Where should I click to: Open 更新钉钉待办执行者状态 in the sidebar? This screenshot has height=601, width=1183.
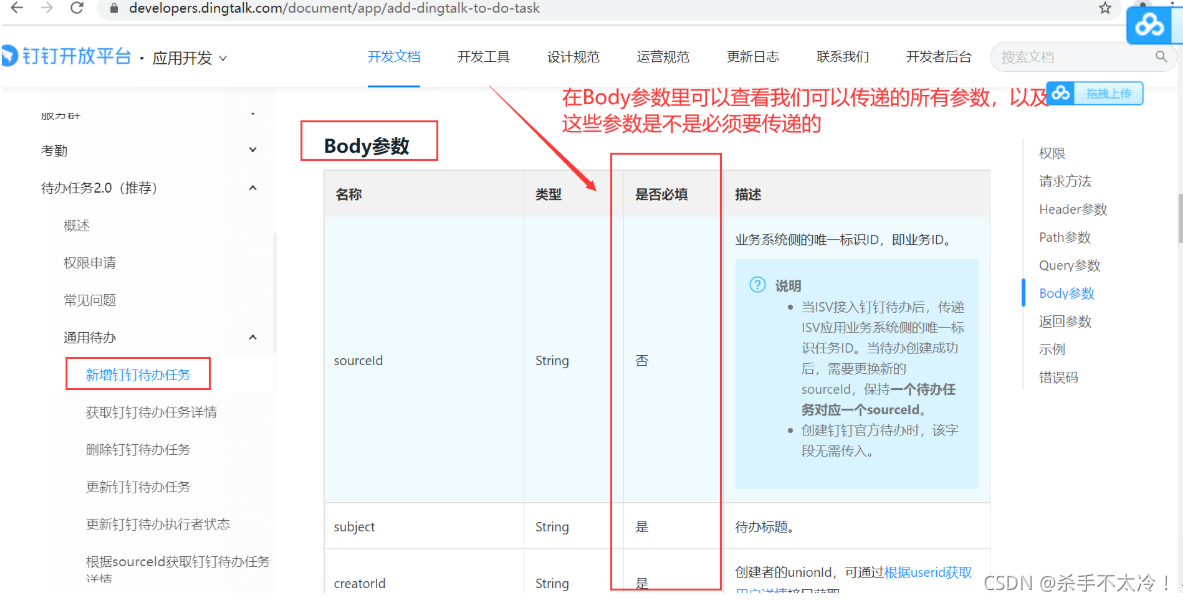click(x=158, y=523)
